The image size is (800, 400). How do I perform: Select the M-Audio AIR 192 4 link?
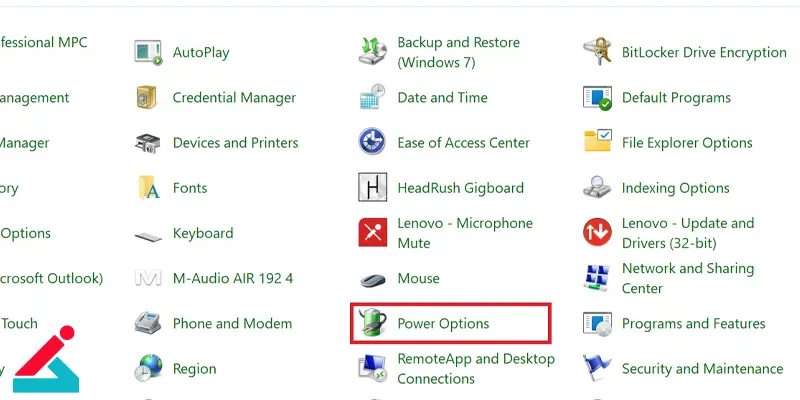coord(233,279)
